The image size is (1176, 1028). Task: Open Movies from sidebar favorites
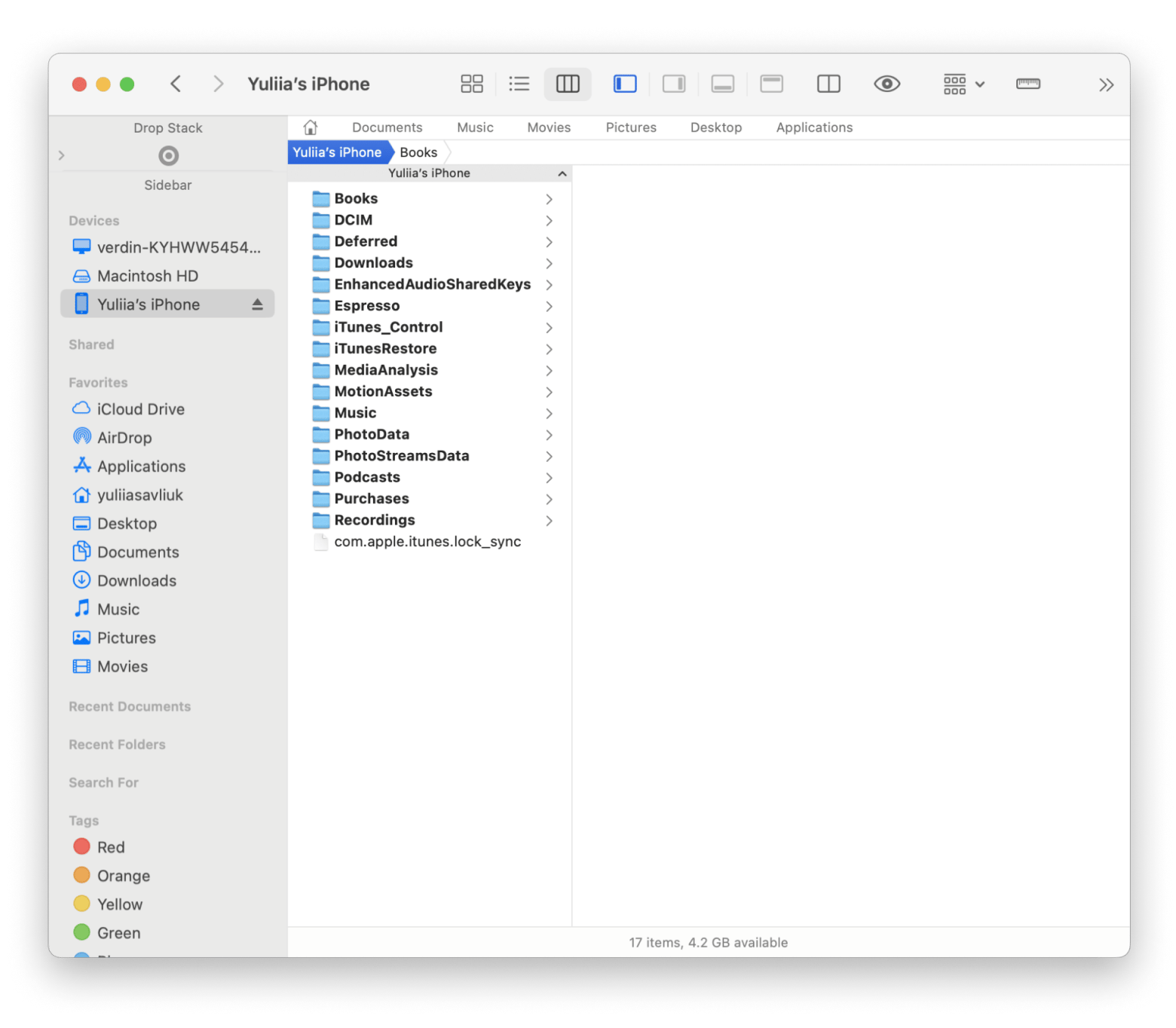(x=167, y=667)
